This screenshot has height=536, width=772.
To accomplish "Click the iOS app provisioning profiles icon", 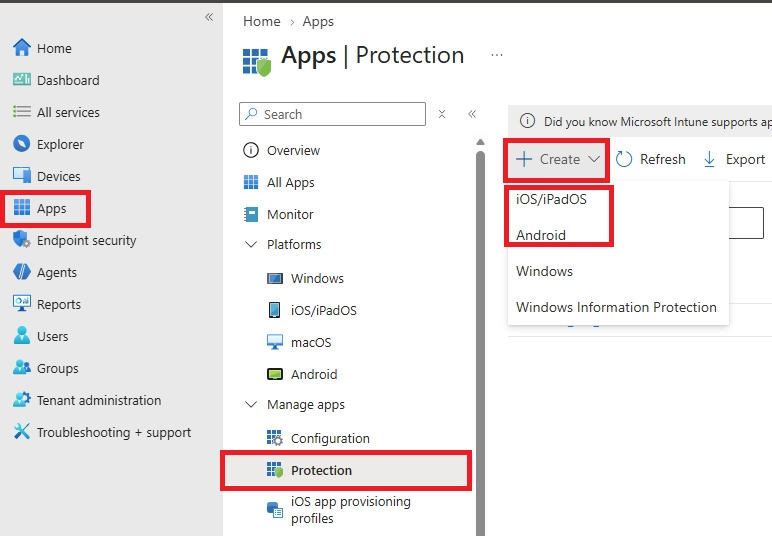I will [x=275, y=510].
